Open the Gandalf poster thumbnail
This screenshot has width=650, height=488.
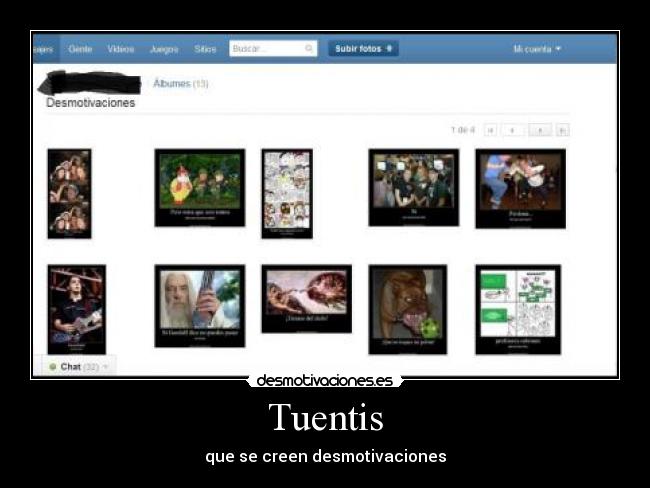(x=200, y=306)
